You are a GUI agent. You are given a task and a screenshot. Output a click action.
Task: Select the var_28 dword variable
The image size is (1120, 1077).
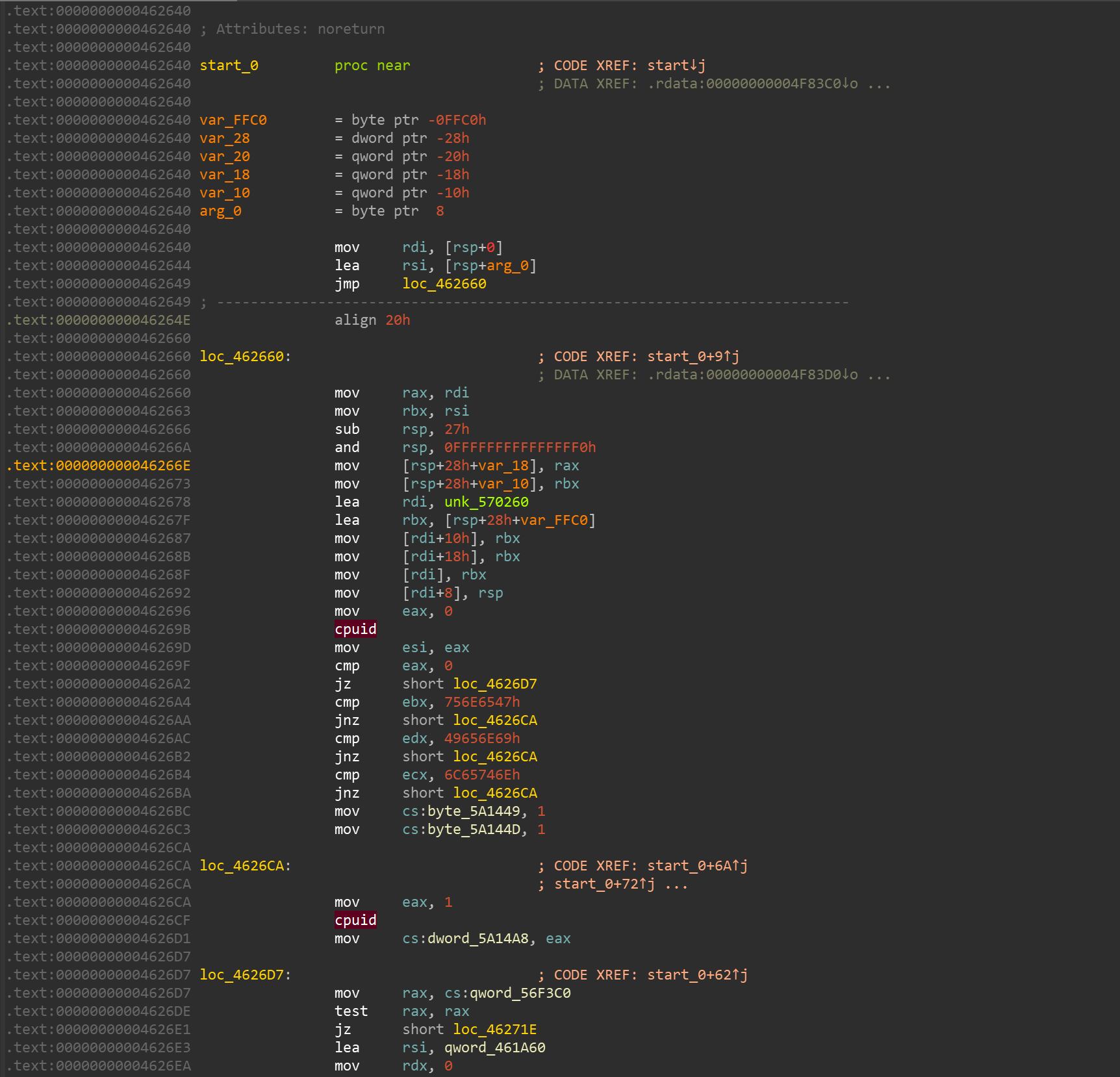[225, 138]
